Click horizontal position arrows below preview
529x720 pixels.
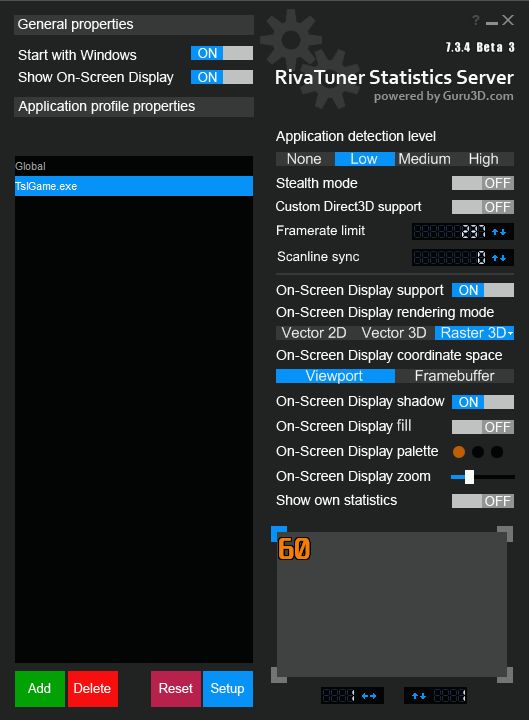coord(369,696)
